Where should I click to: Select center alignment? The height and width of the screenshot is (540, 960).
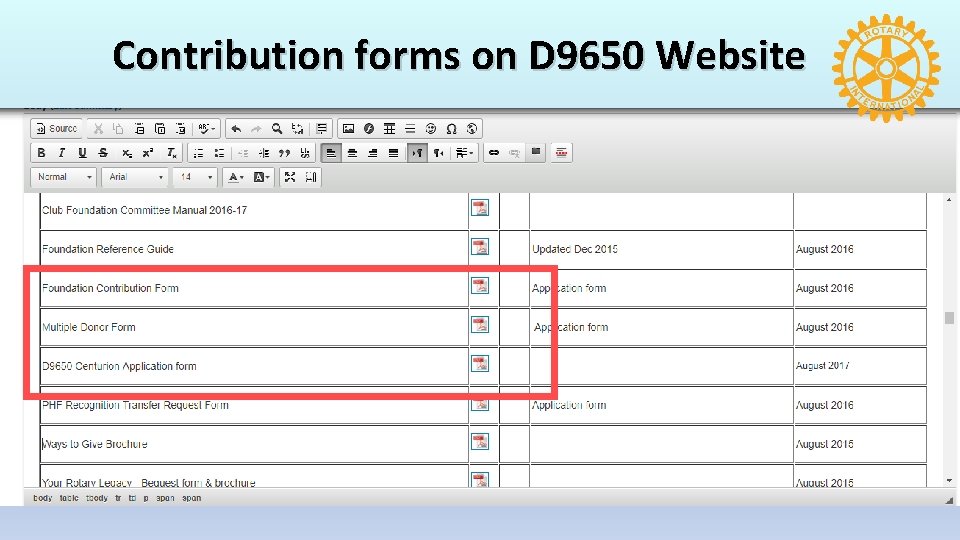coord(352,152)
